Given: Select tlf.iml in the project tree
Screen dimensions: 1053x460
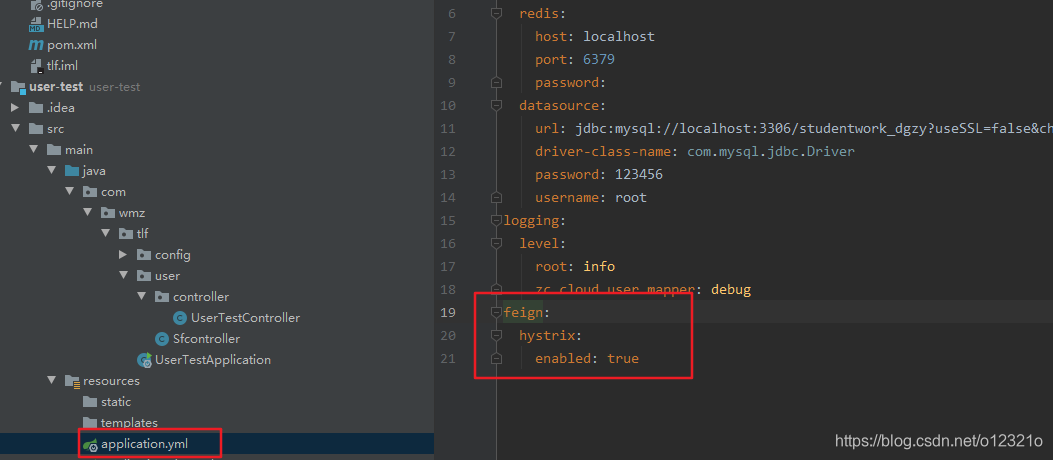Looking at the screenshot, I should pos(62,66).
